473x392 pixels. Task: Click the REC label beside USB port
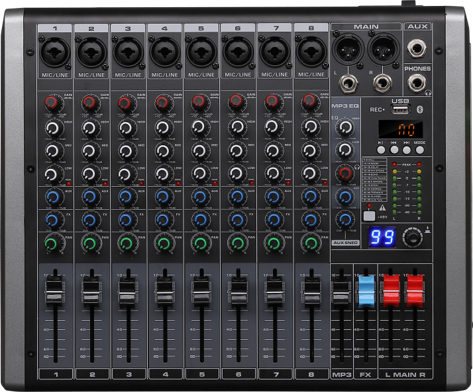point(377,110)
